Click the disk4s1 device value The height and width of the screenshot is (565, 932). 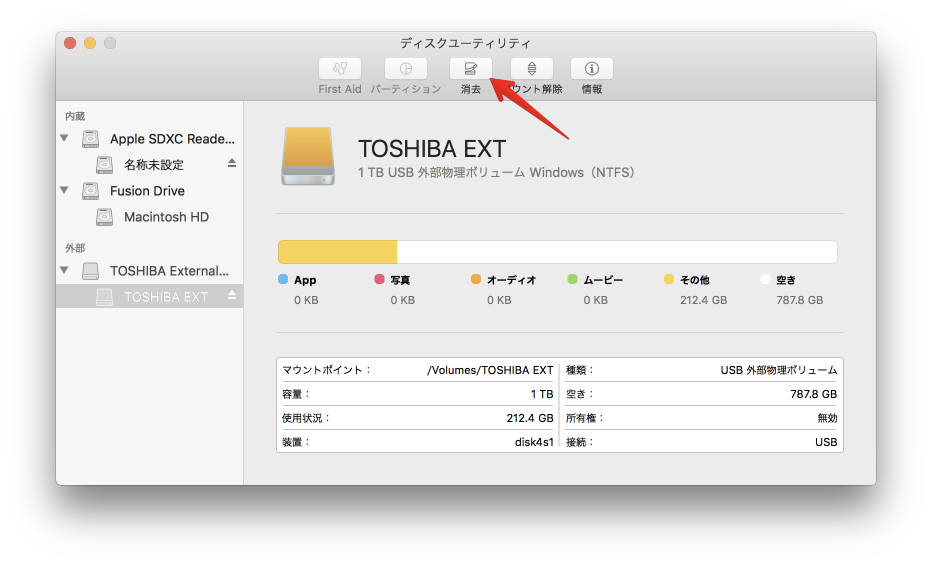click(x=534, y=442)
